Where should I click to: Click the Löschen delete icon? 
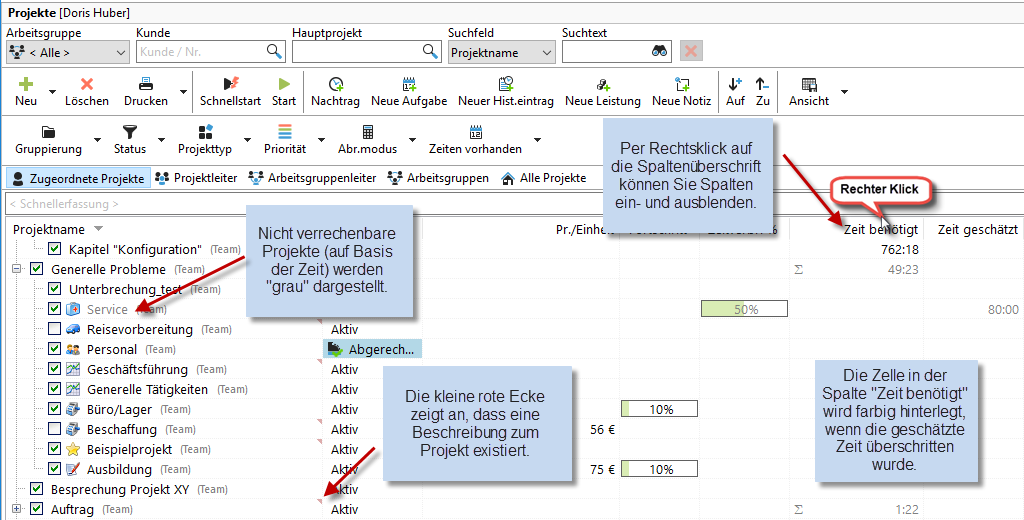click(x=87, y=85)
